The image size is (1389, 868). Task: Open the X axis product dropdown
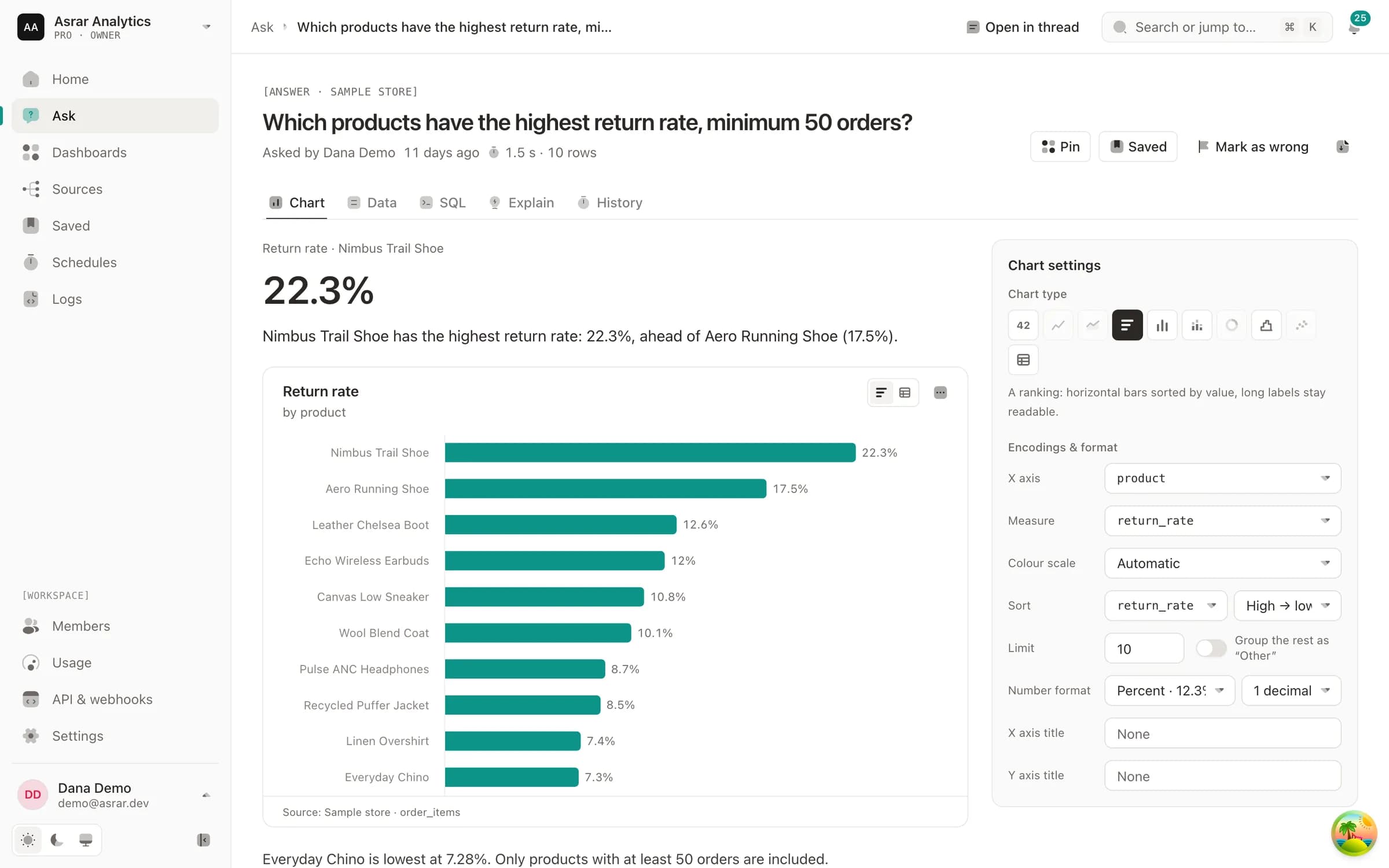tap(1222, 479)
